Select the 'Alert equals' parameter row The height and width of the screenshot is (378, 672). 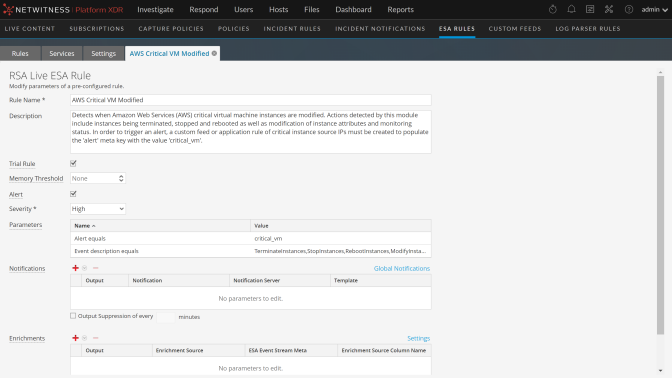coord(251,238)
